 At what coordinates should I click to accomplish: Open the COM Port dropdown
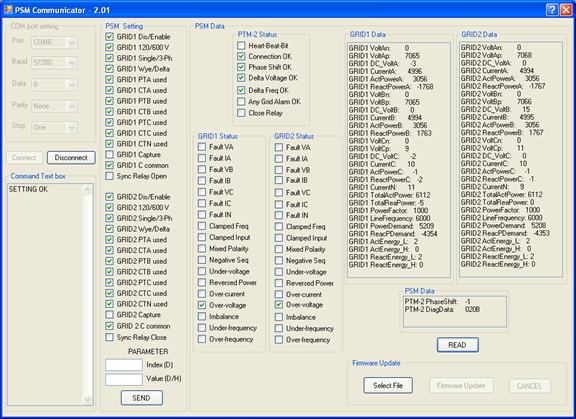pyautogui.click(x=72, y=42)
